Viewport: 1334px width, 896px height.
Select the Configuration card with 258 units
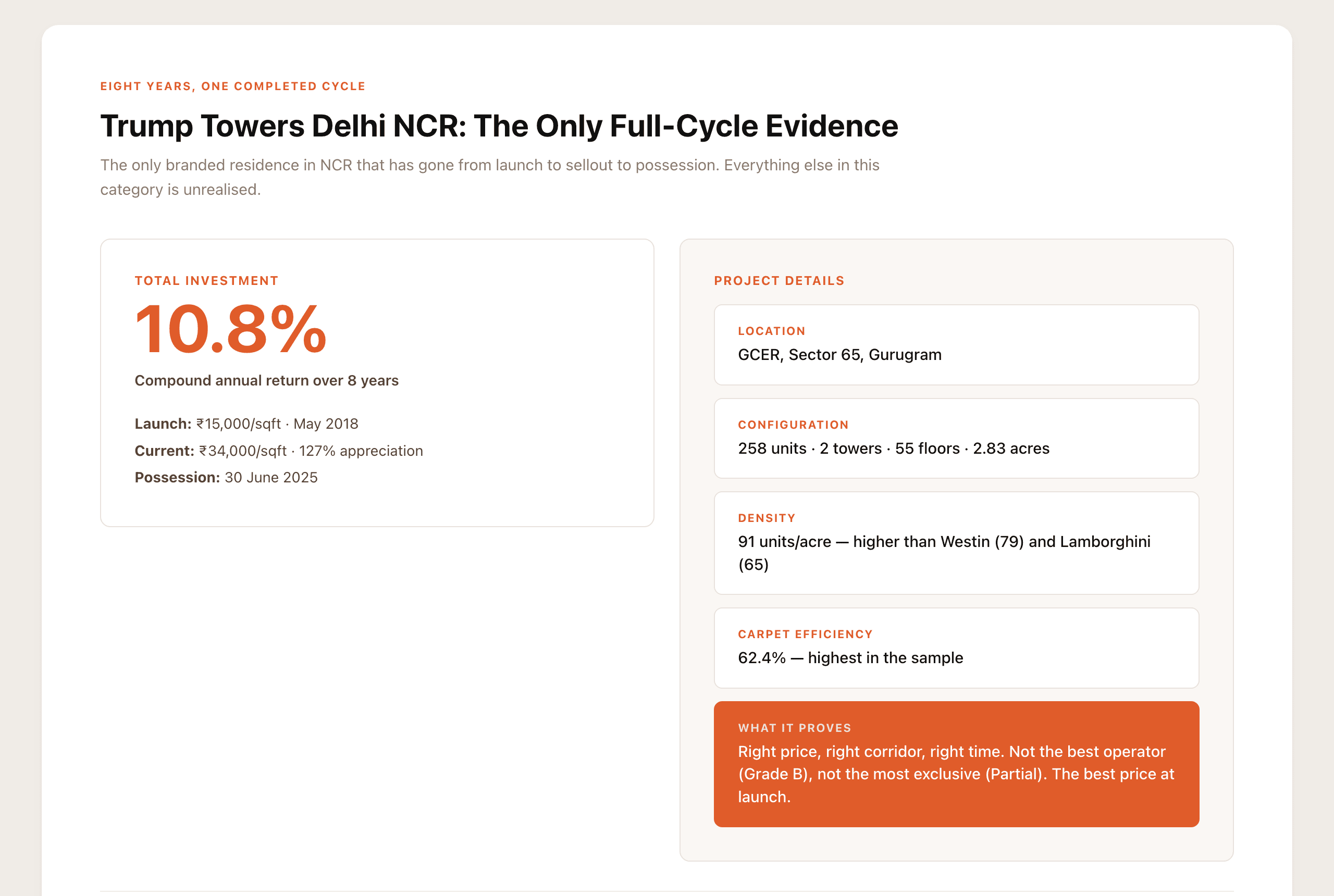click(956, 438)
